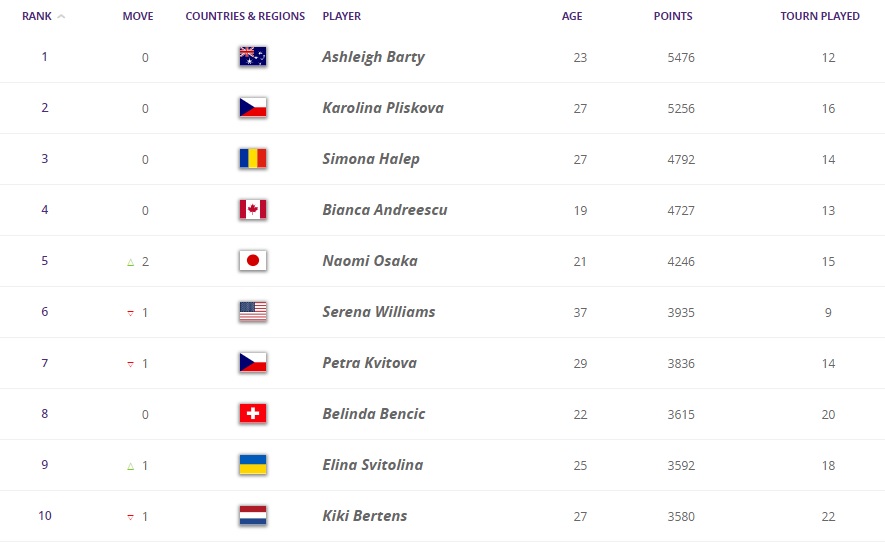Click the TOURN PLAYED column header
The height and width of the screenshot is (542, 885).
(820, 16)
